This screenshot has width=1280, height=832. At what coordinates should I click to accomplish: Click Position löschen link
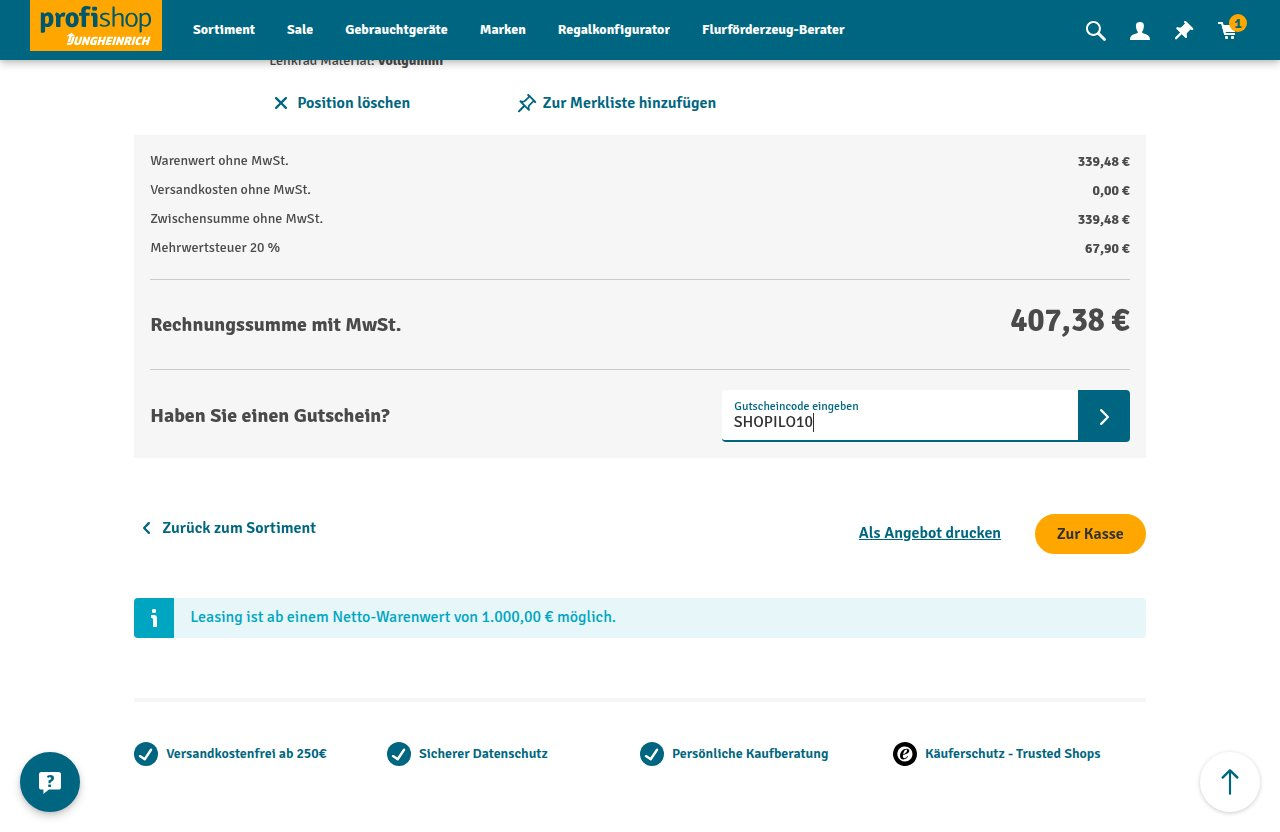[353, 103]
